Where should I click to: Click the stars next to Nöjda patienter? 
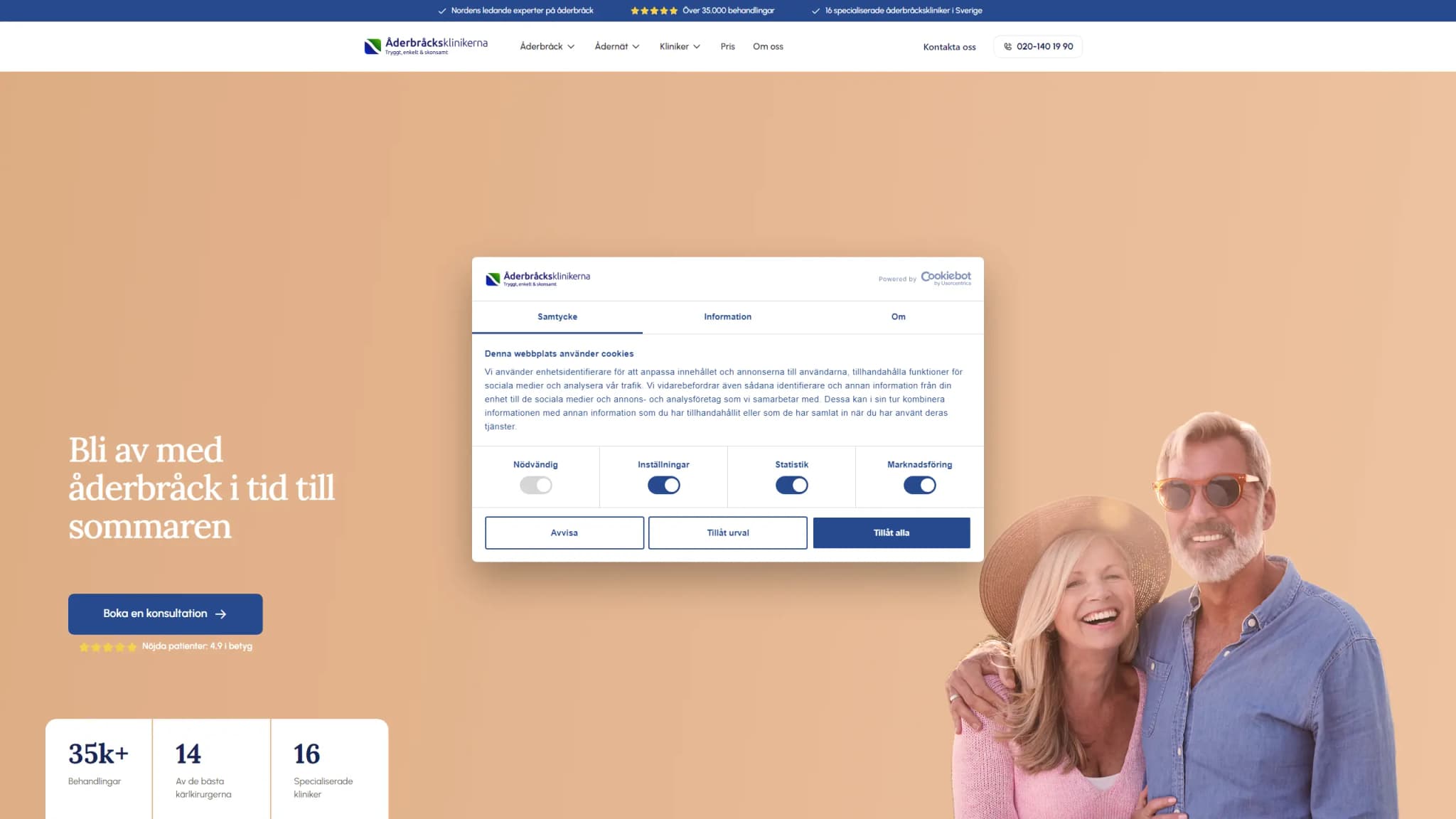click(108, 647)
